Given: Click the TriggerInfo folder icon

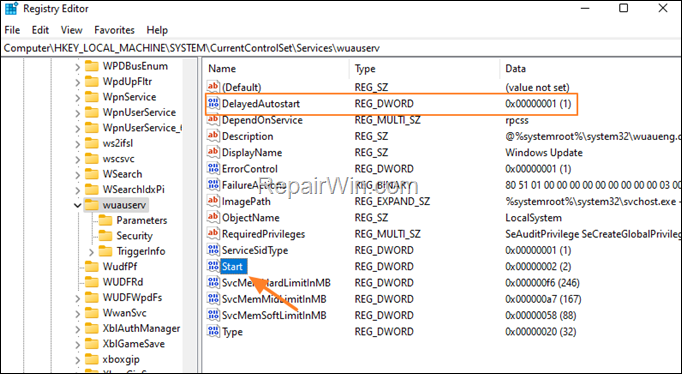Looking at the screenshot, I should coord(105,251).
